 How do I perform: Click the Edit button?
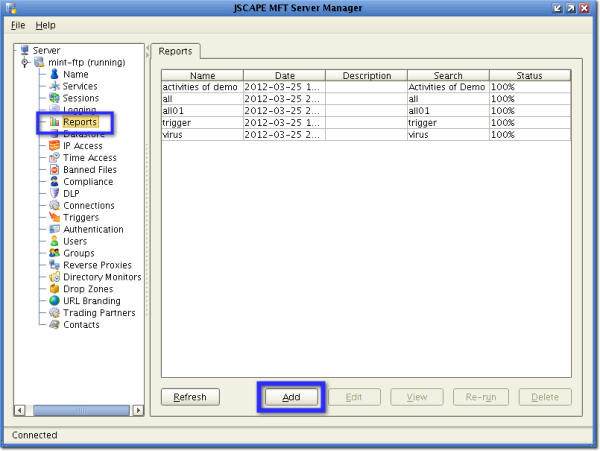[354, 397]
